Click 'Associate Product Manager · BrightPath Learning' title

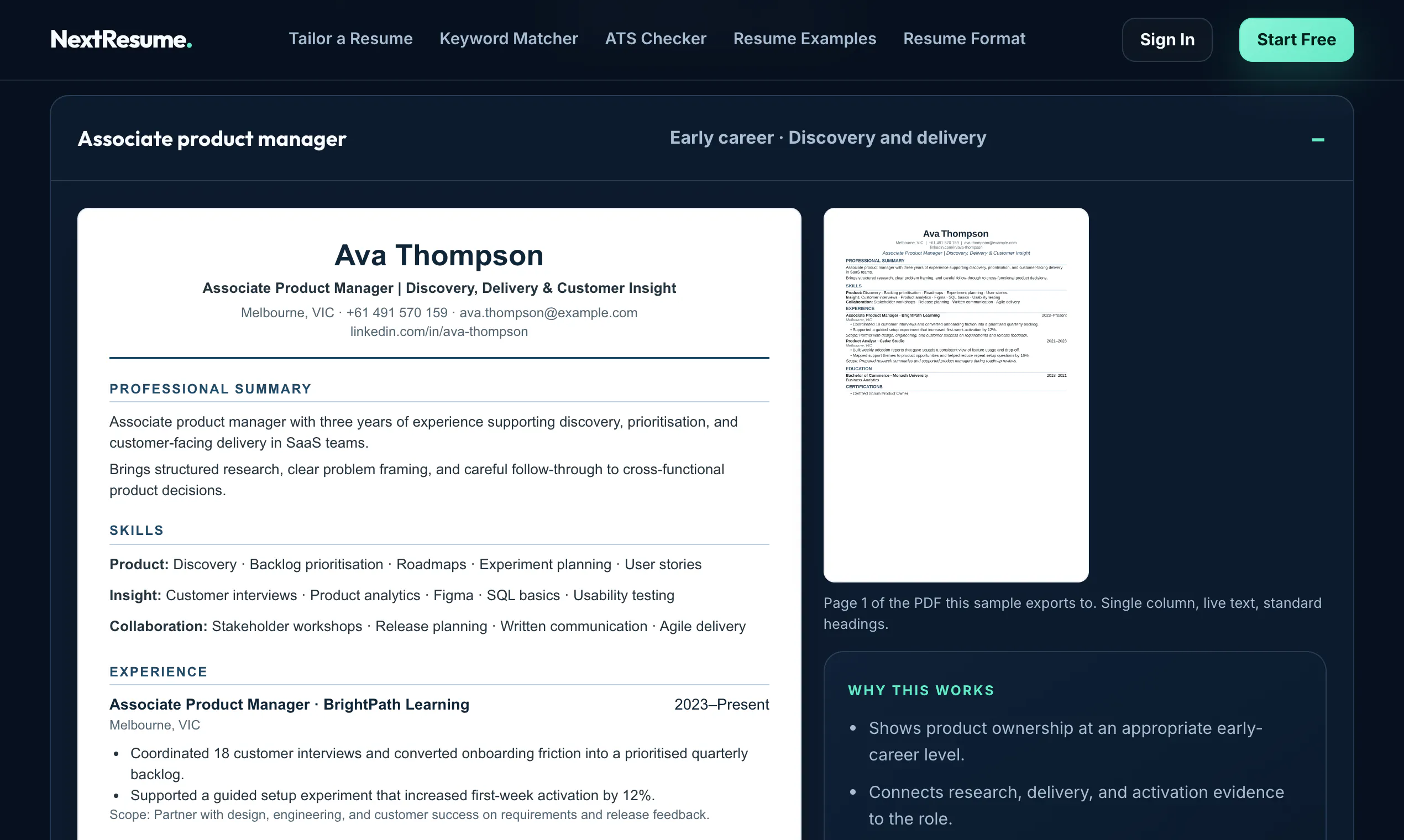(289, 705)
